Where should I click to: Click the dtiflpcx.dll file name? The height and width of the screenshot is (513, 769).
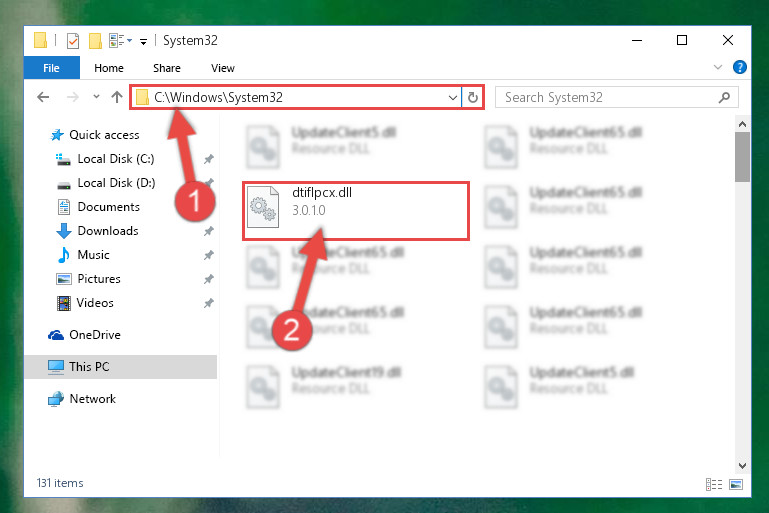coord(322,193)
